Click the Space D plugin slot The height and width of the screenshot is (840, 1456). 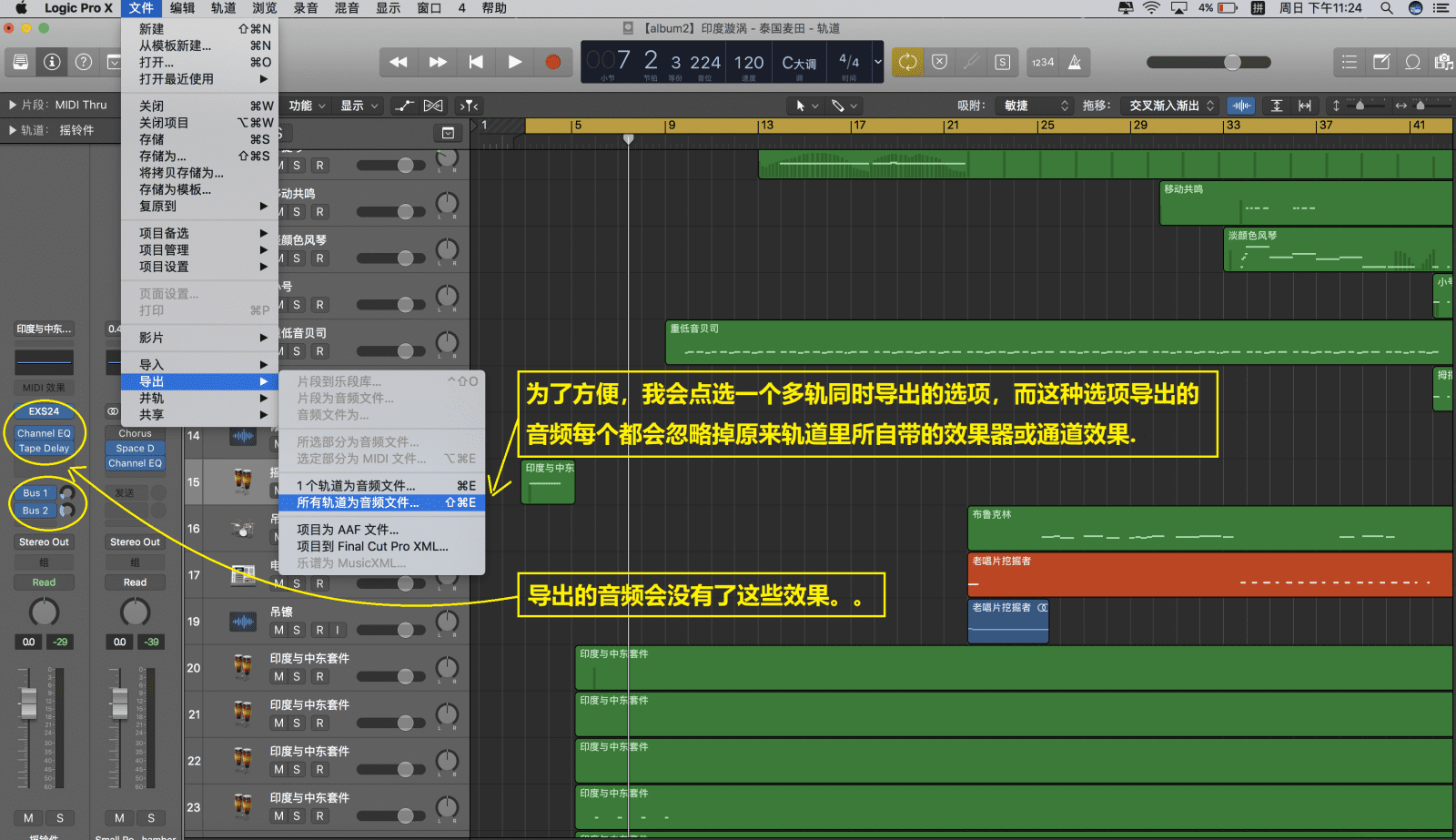[x=135, y=448]
